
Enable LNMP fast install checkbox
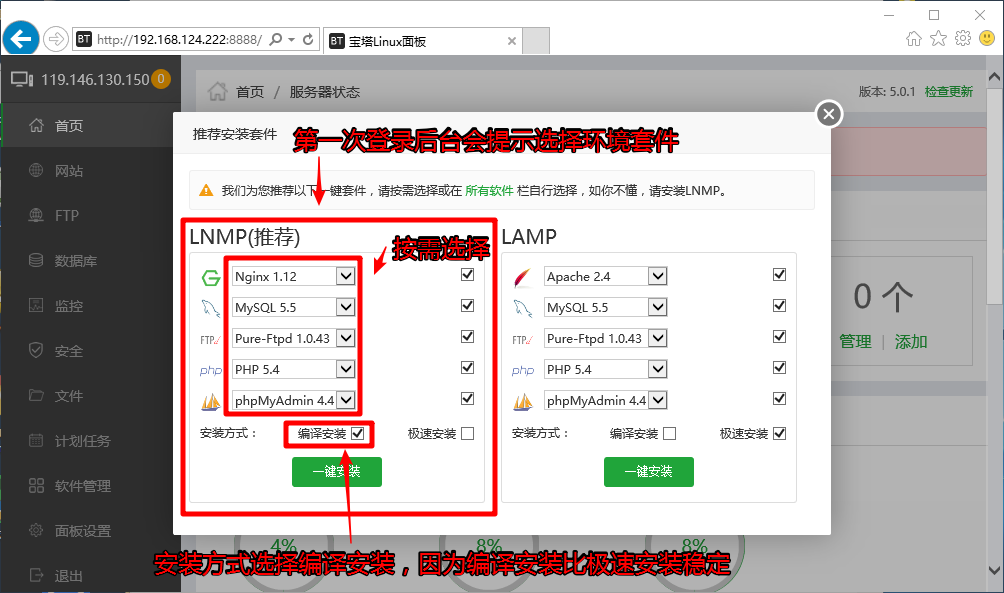tap(467, 433)
